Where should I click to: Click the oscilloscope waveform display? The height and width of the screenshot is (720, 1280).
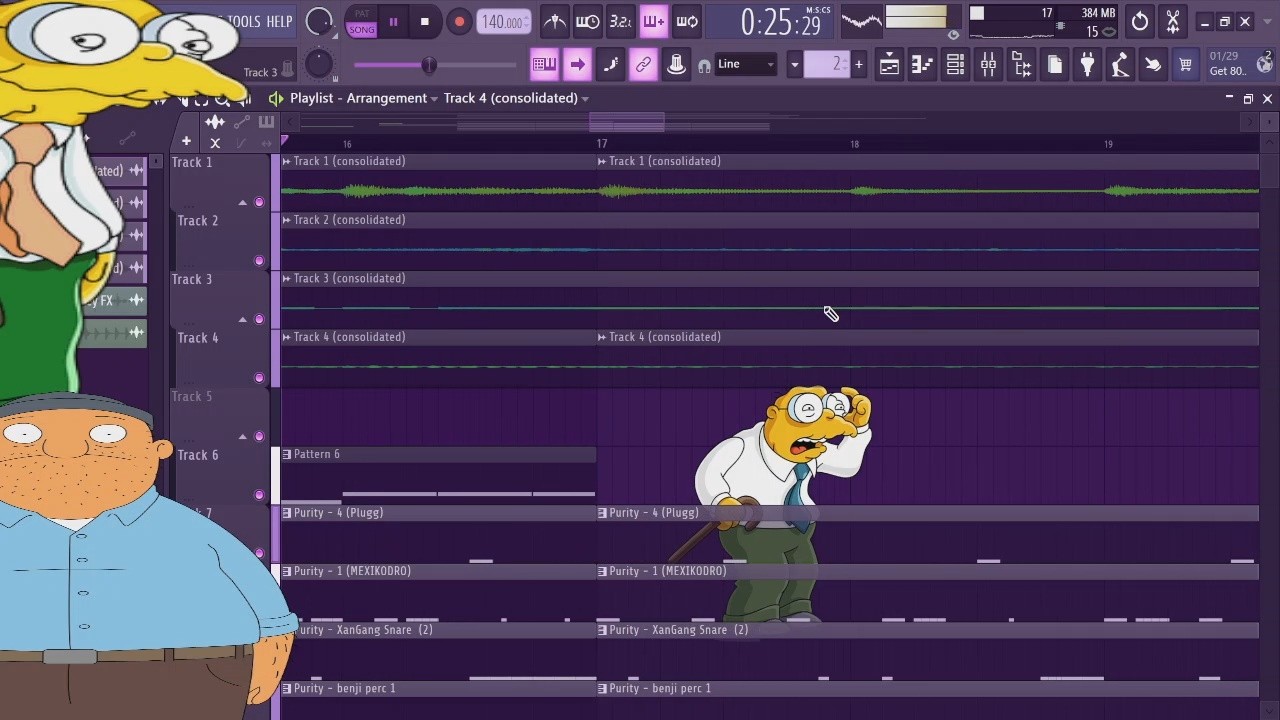861,21
